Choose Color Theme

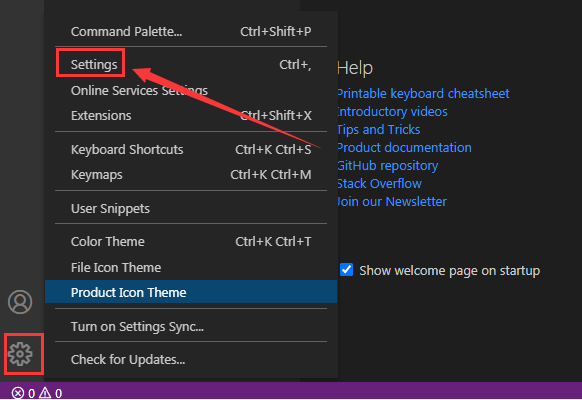191,242
